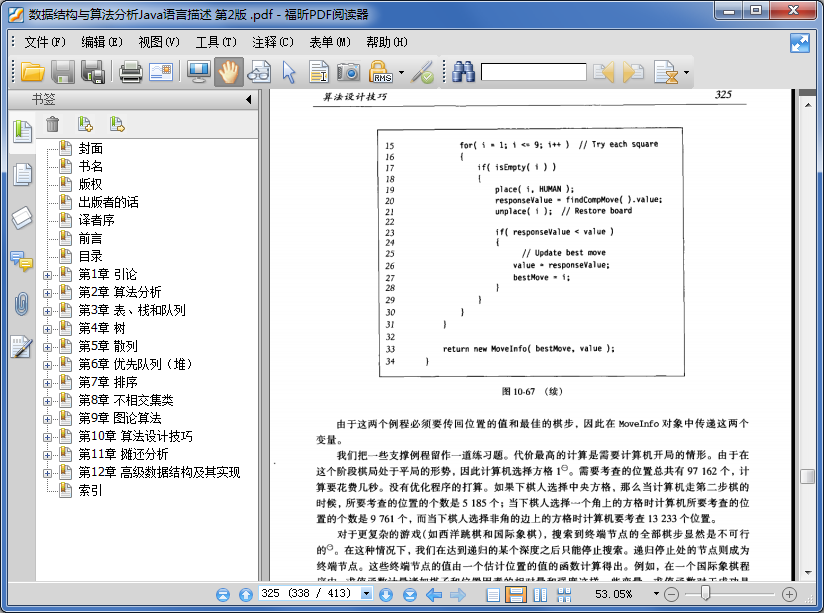Enable continuous page layout mode

(x=516, y=595)
